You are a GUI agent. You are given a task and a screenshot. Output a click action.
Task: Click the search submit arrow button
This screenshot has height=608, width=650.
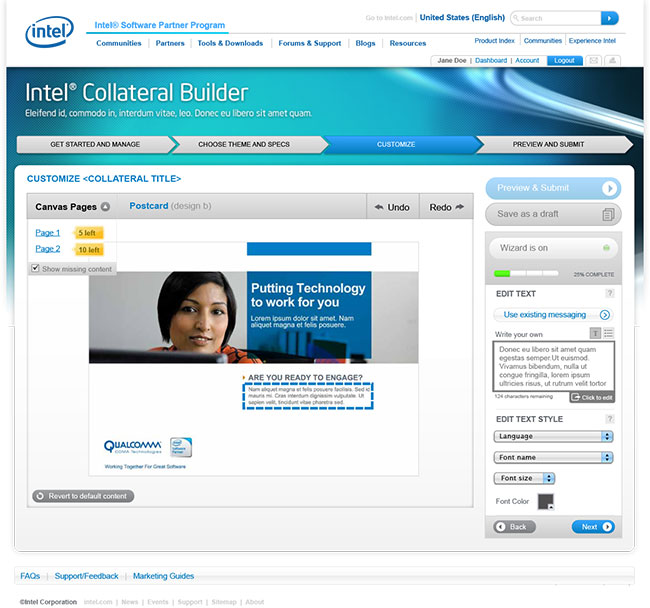pos(609,18)
